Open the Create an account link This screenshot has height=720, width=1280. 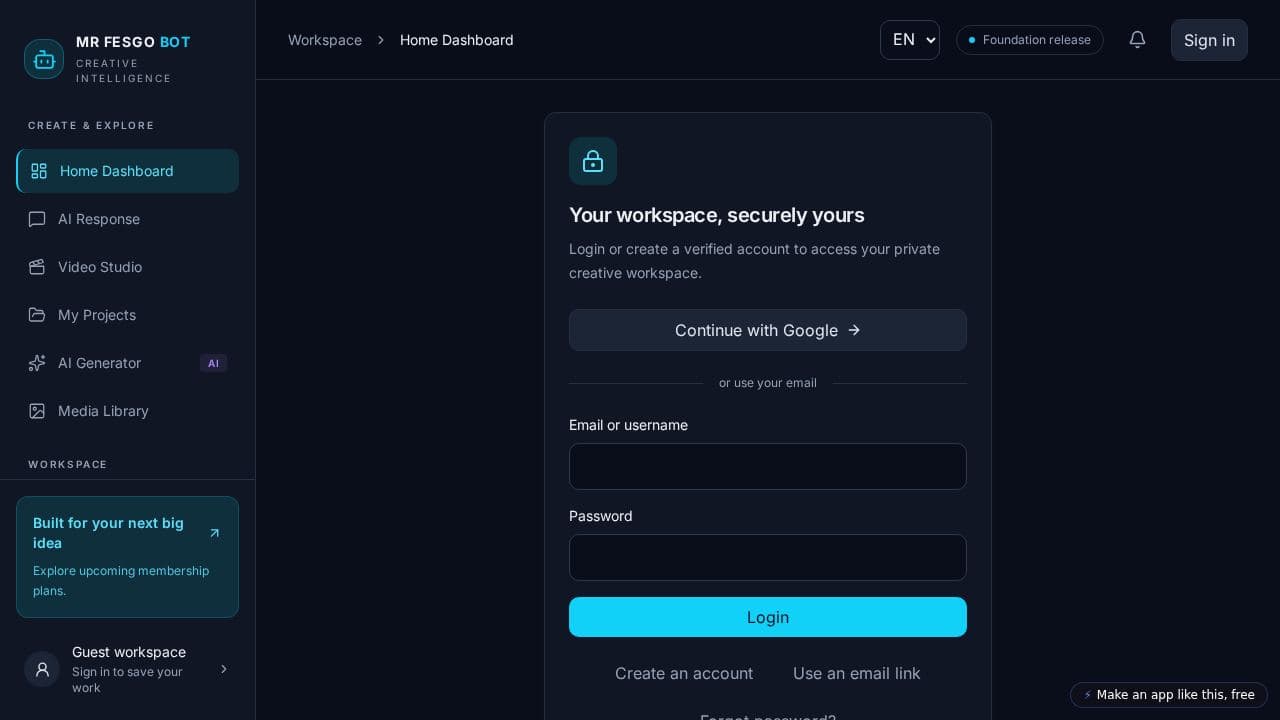pos(684,673)
